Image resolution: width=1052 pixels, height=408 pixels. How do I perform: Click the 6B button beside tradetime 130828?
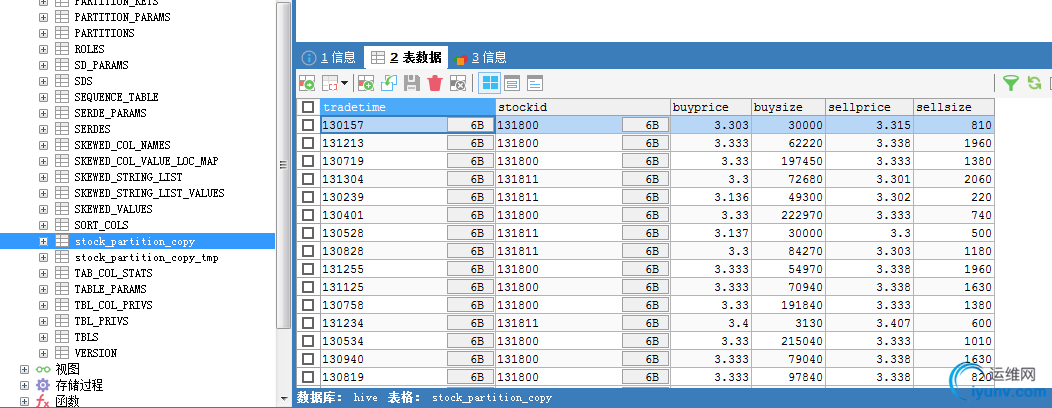(470, 251)
